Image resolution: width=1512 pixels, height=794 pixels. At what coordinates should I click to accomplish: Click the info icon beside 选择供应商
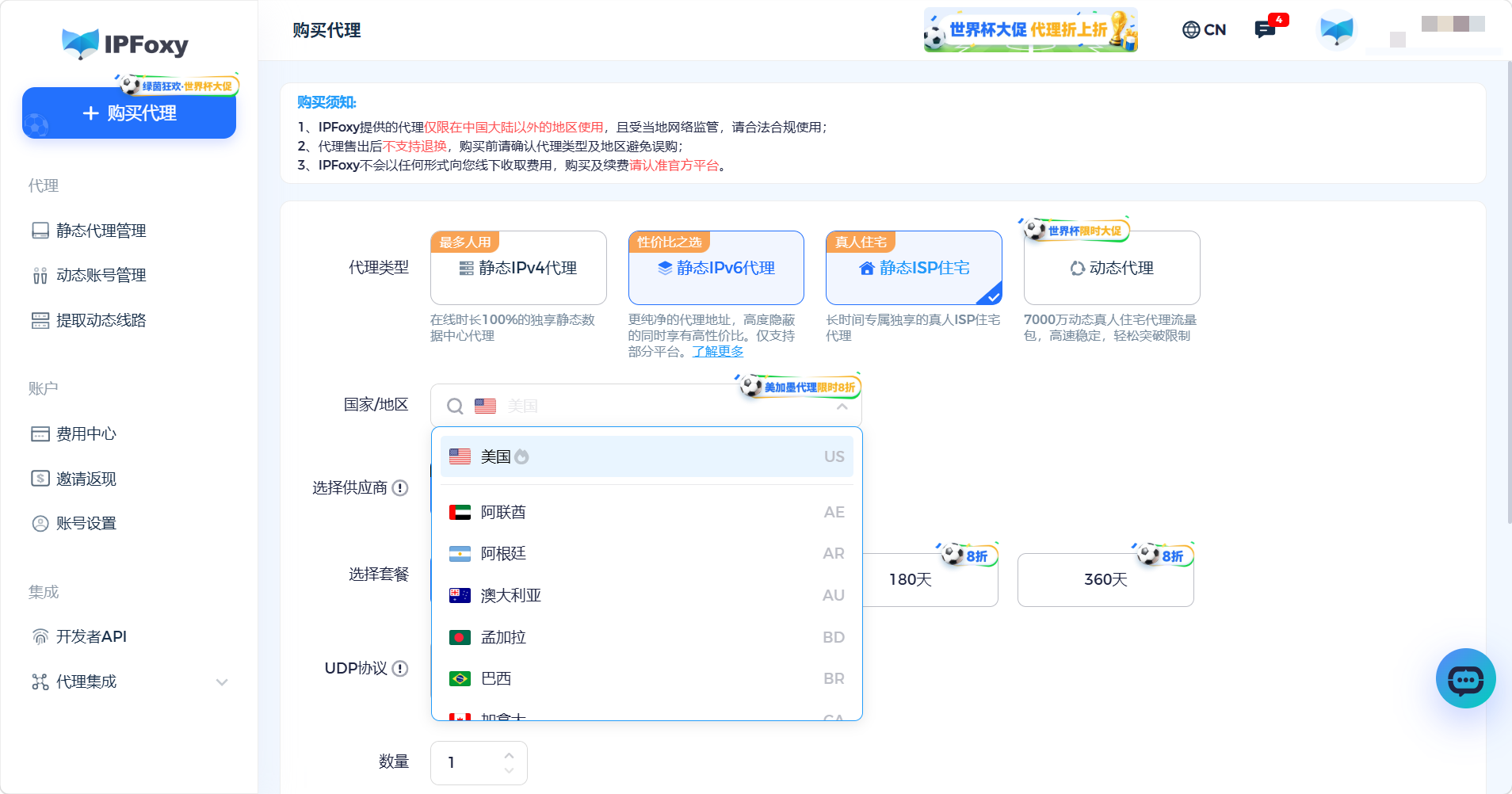(400, 488)
